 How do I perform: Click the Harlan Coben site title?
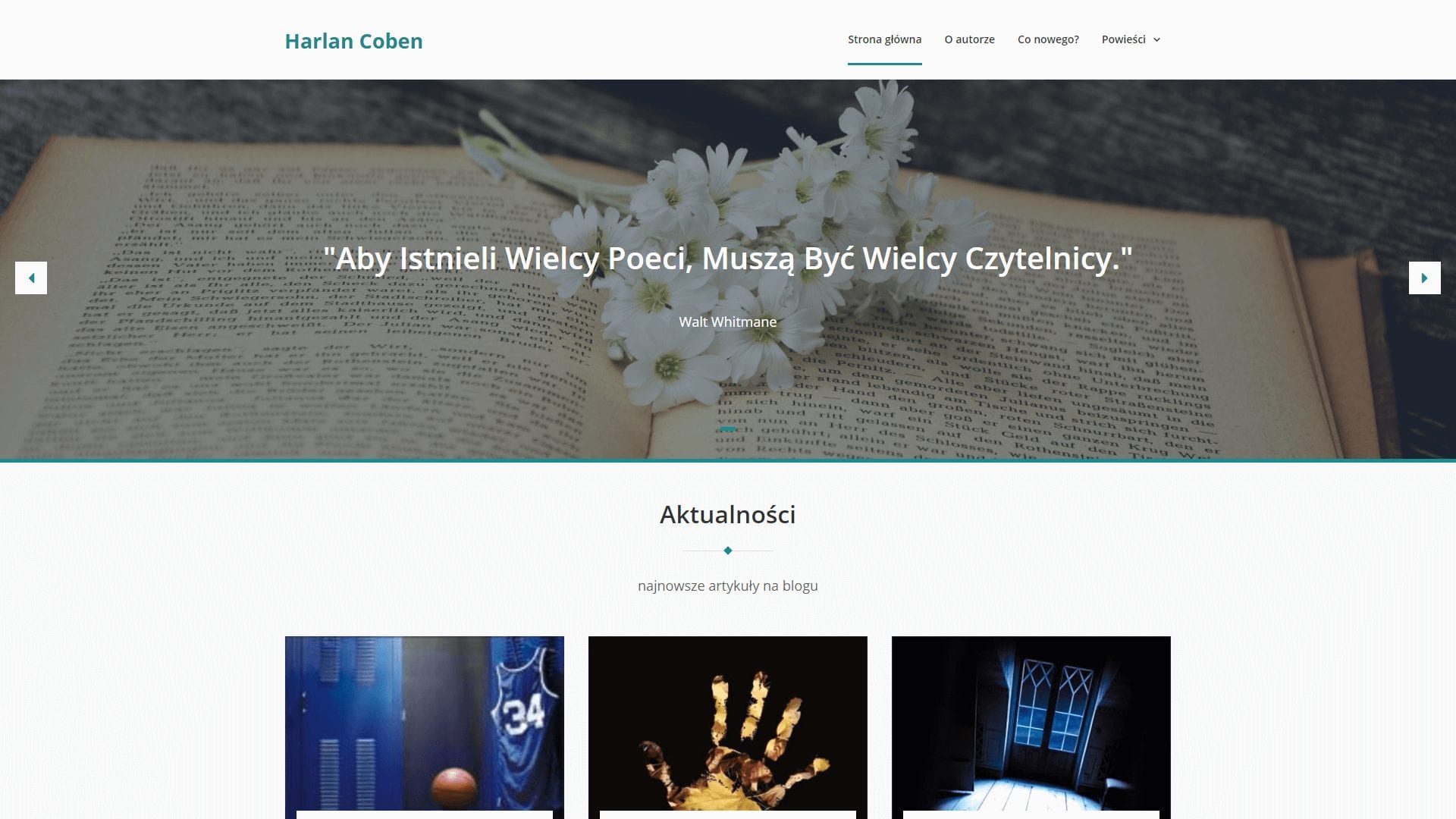(x=353, y=41)
